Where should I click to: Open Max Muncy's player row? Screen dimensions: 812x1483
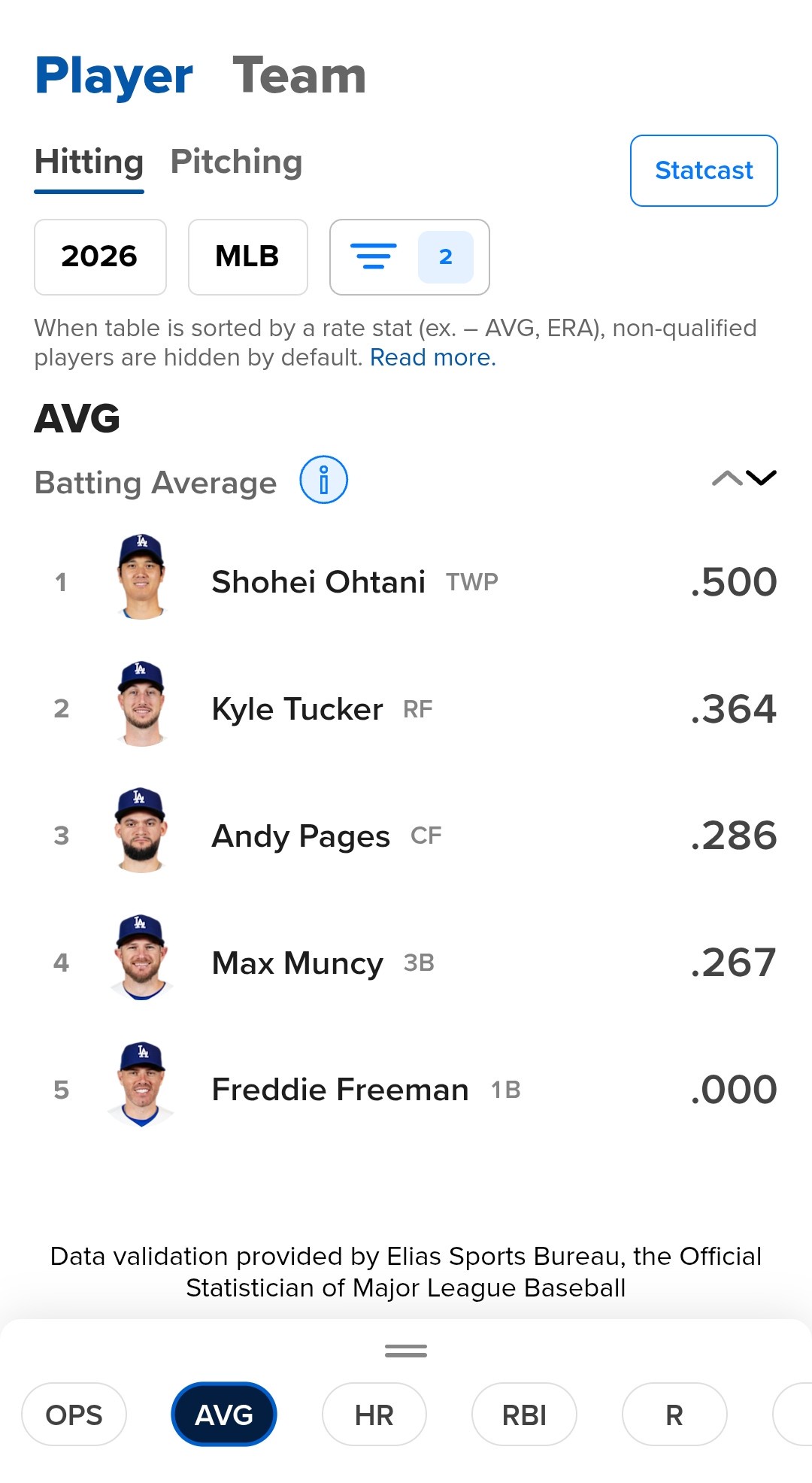point(406,963)
